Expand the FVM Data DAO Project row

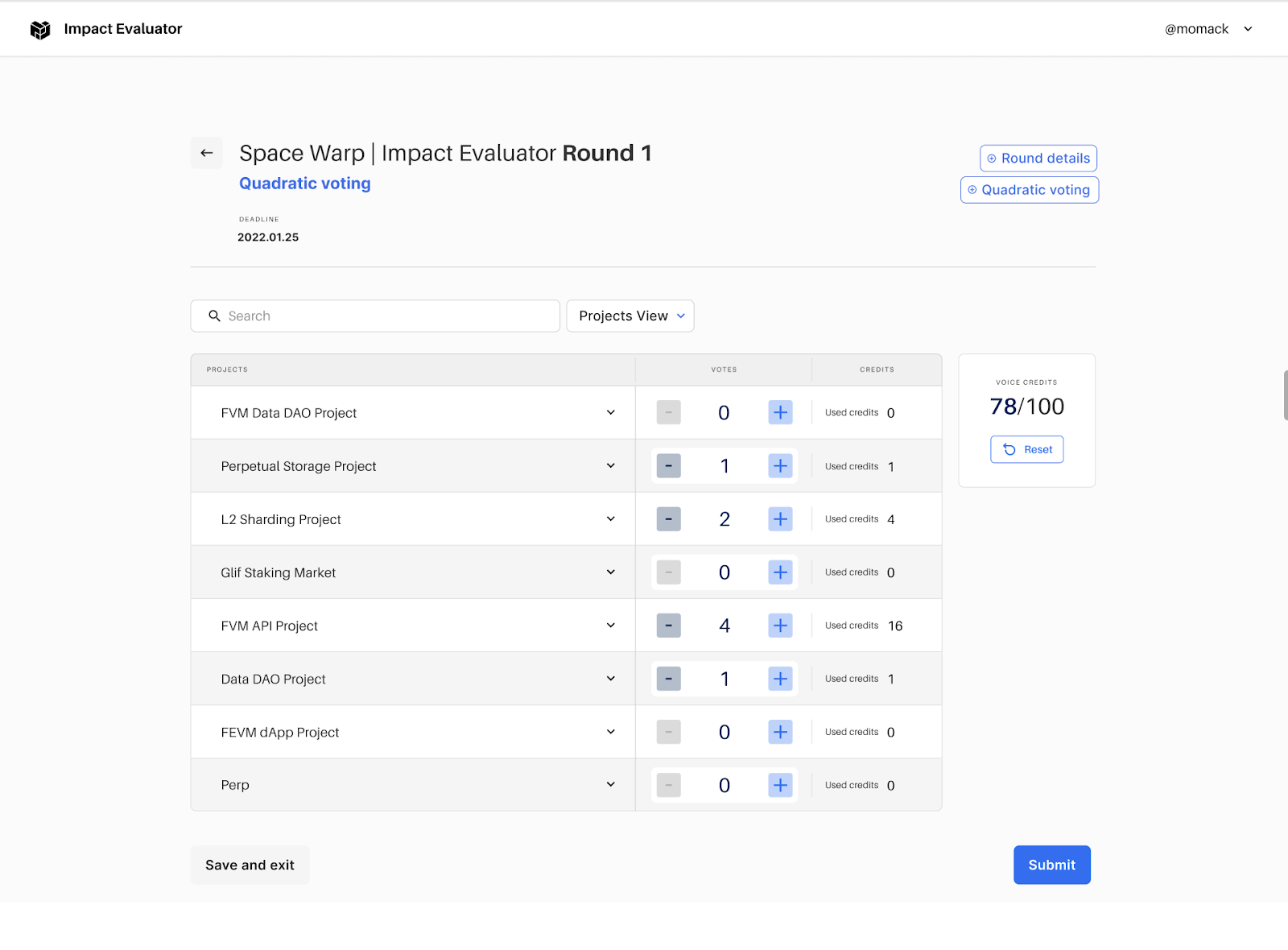[611, 413]
